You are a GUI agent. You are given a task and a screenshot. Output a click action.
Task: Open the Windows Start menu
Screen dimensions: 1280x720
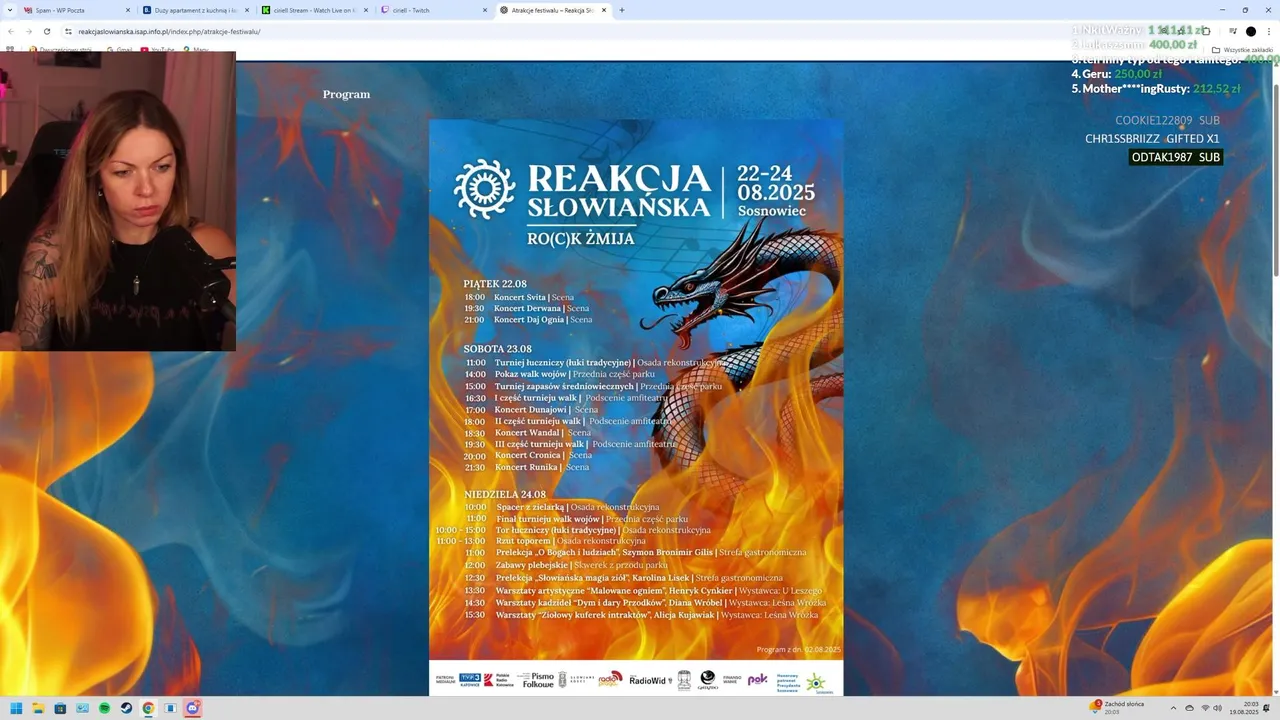tap(16, 708)
